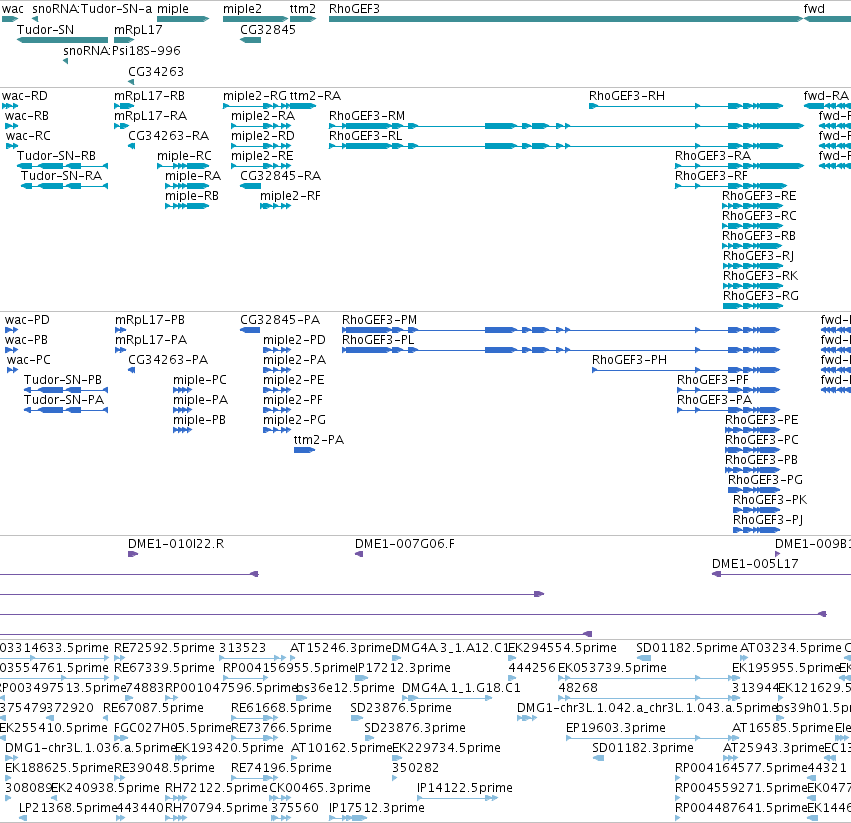
Task: Click the miple-PC protein label
Action: point(199,379)
